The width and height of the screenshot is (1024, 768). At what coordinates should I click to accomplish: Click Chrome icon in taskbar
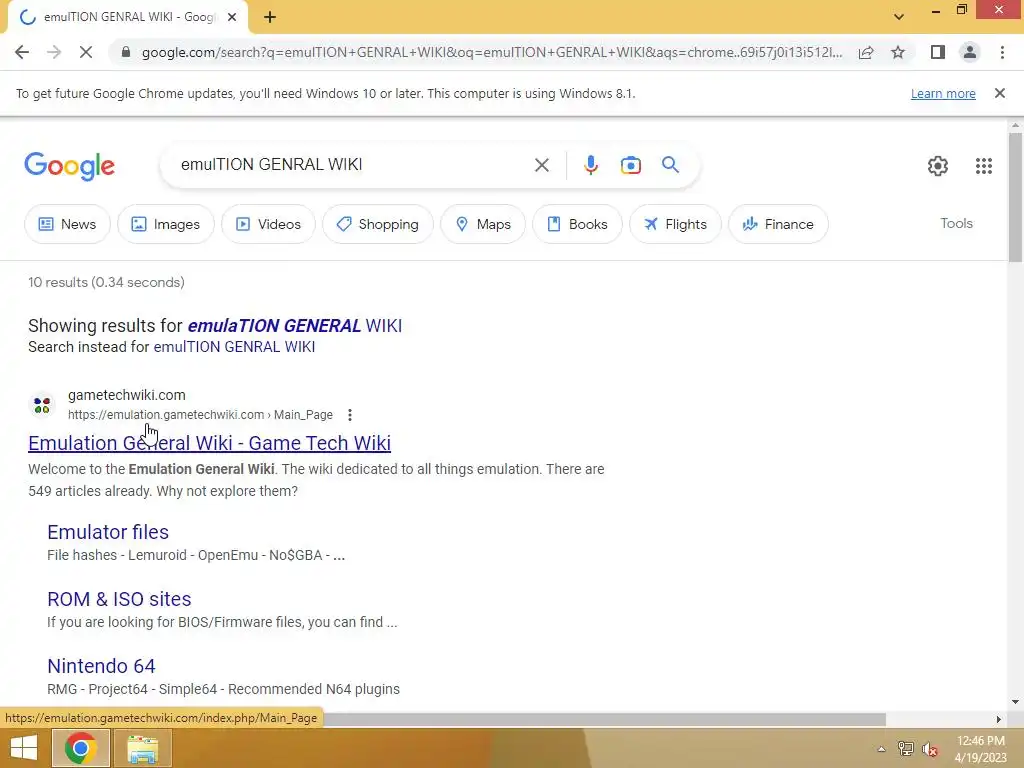click(81, 748)
